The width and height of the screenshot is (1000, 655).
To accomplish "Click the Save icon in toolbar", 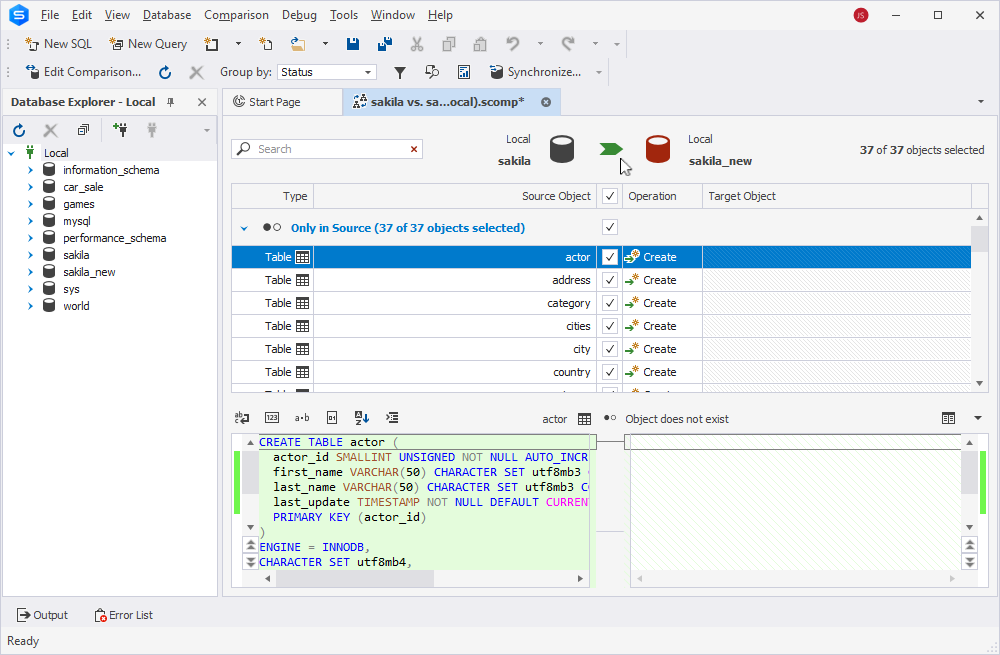I will (x=353, y=44).
